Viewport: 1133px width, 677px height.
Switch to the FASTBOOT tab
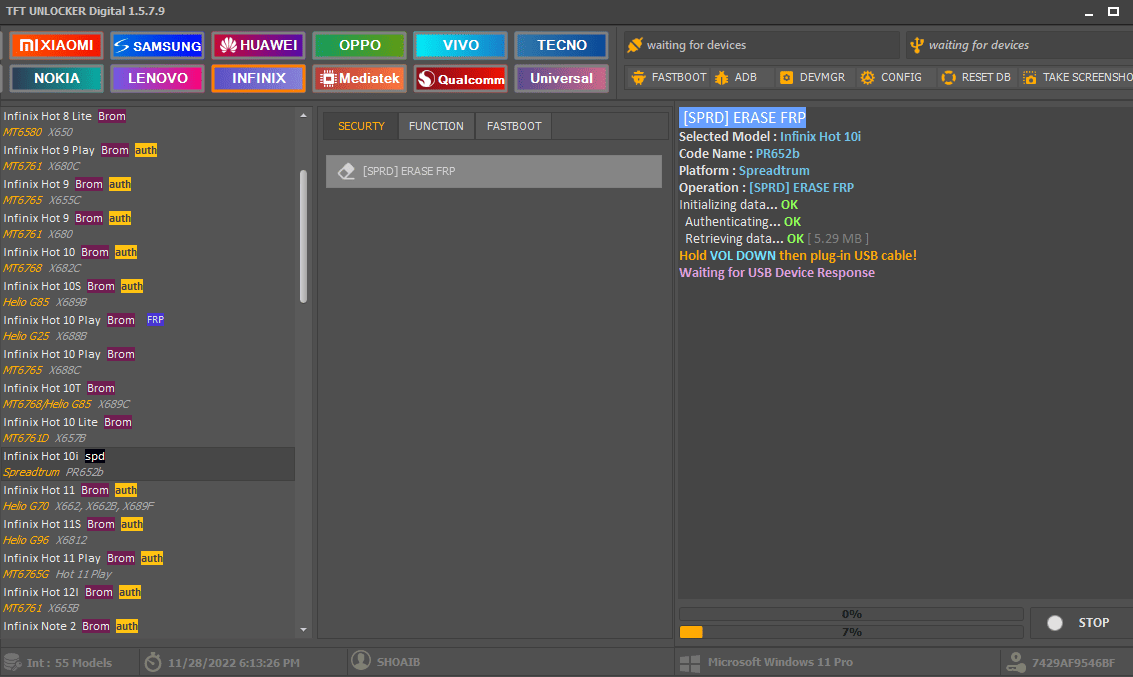[x=514, y=126]
